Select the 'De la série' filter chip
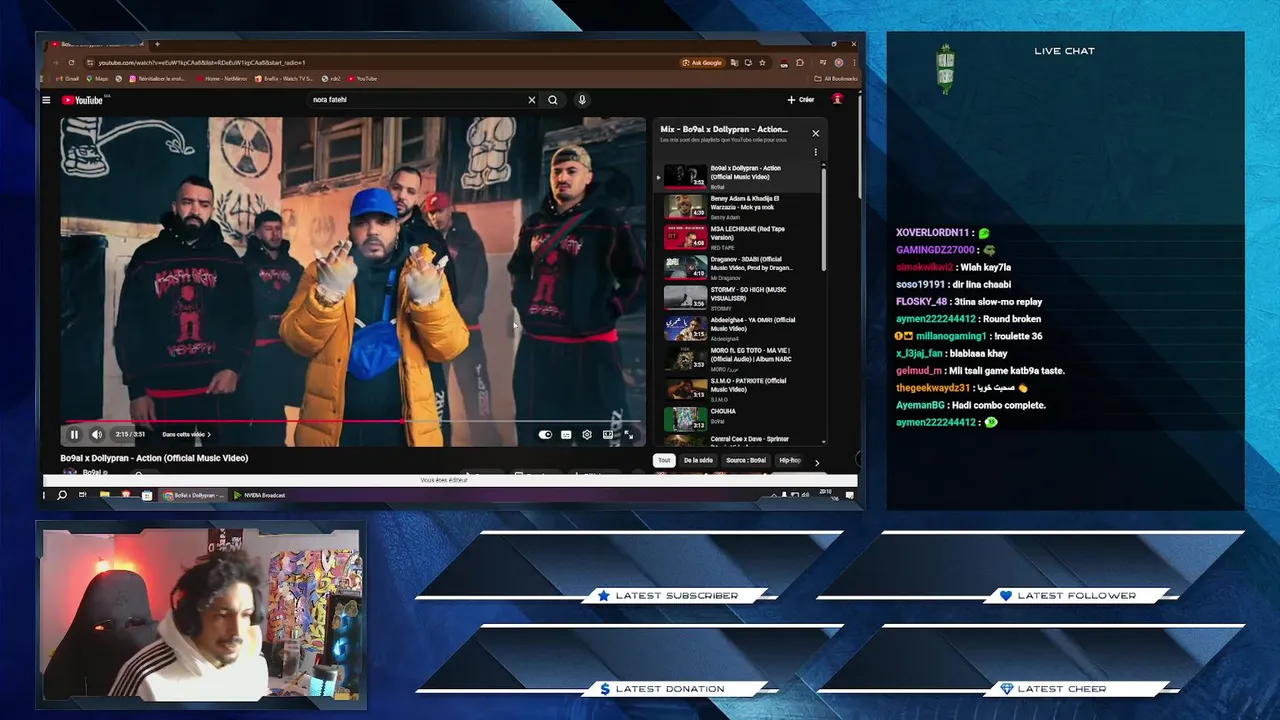 point(698,460)
